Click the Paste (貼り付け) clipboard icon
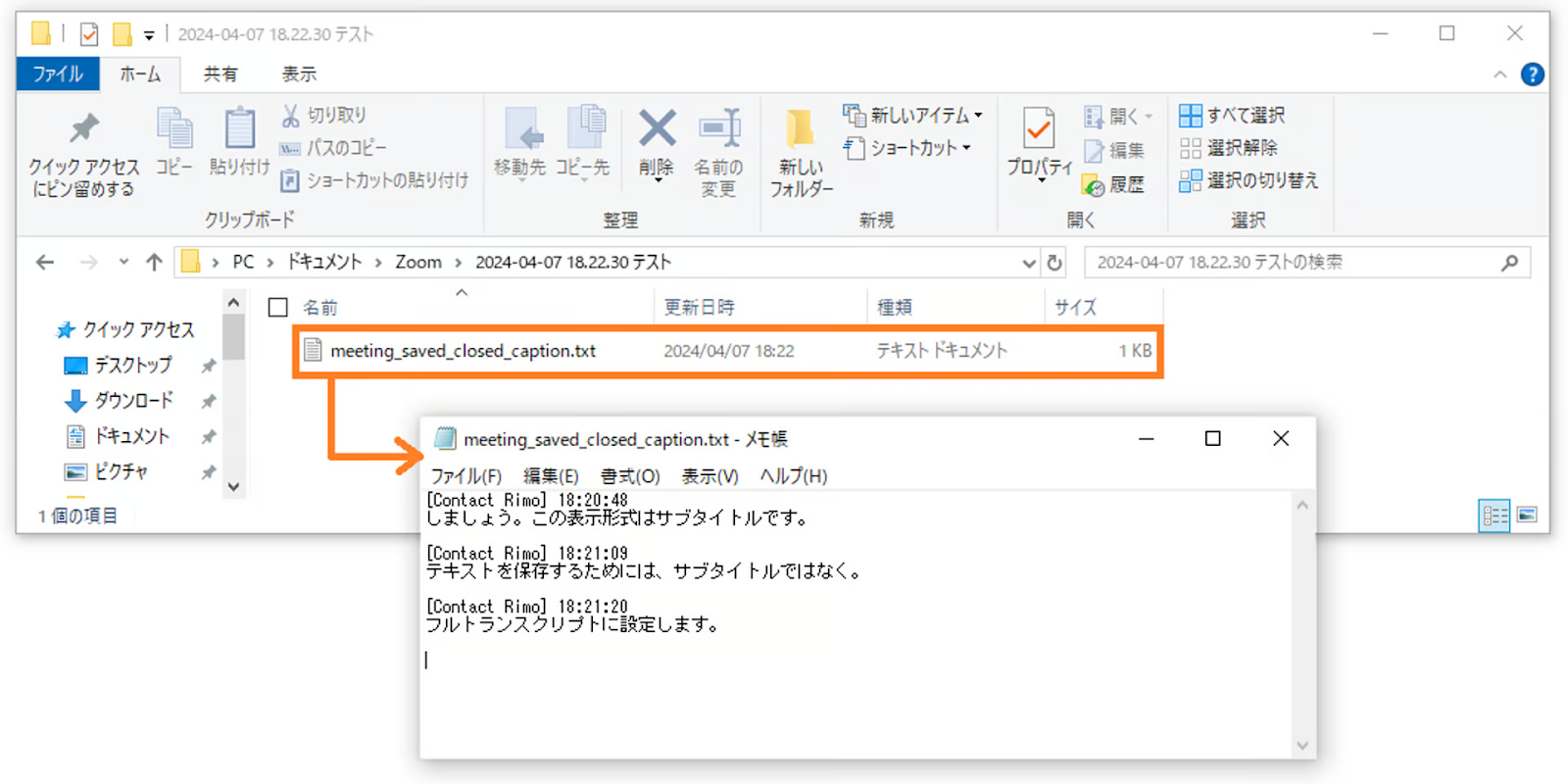The image size is (1568, 784). pyautogui.click(x=239, y=129)
